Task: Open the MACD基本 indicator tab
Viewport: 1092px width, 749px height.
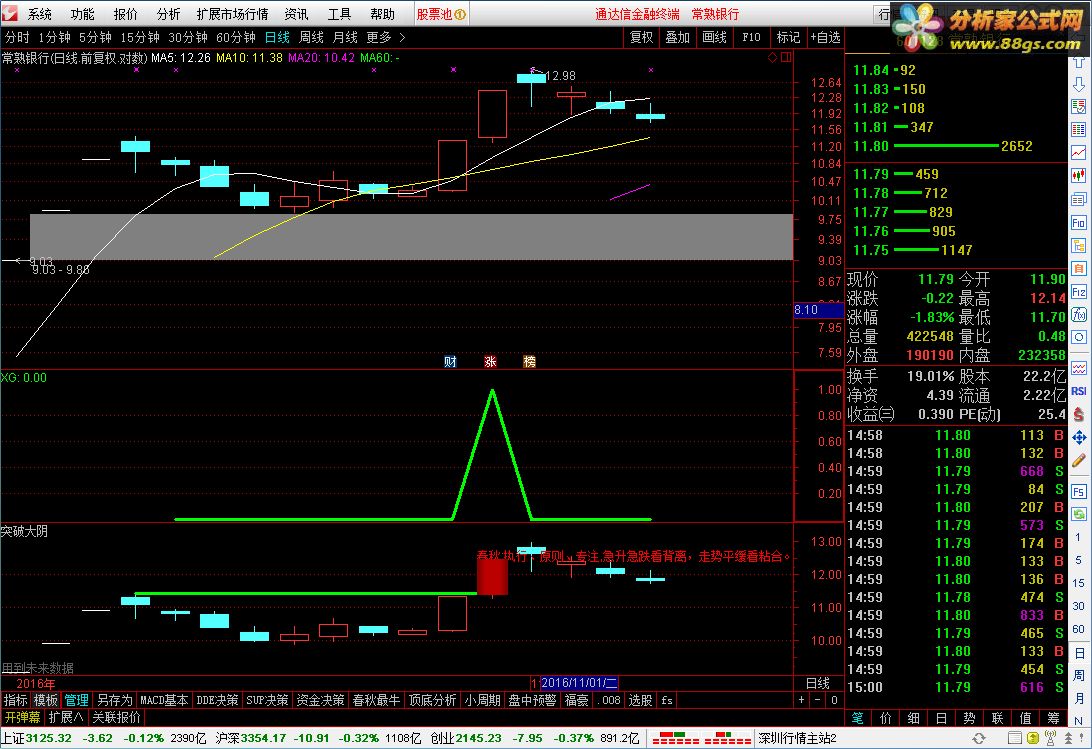Action: 164,700
